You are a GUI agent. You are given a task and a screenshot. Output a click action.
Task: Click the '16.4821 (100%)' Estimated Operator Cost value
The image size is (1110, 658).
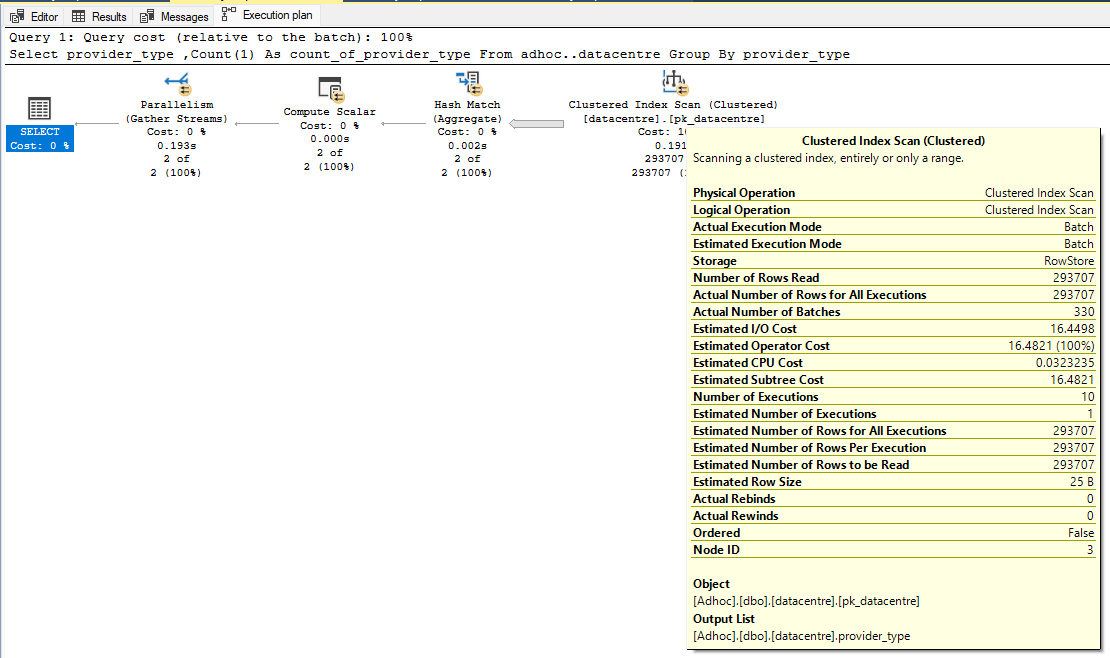tap(1051, 346)
